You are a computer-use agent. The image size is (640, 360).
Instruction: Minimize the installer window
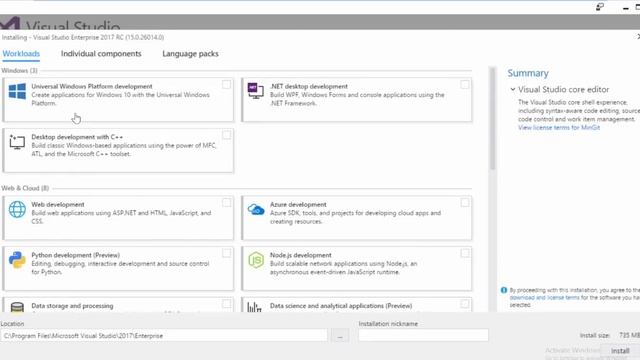(625, 7)
